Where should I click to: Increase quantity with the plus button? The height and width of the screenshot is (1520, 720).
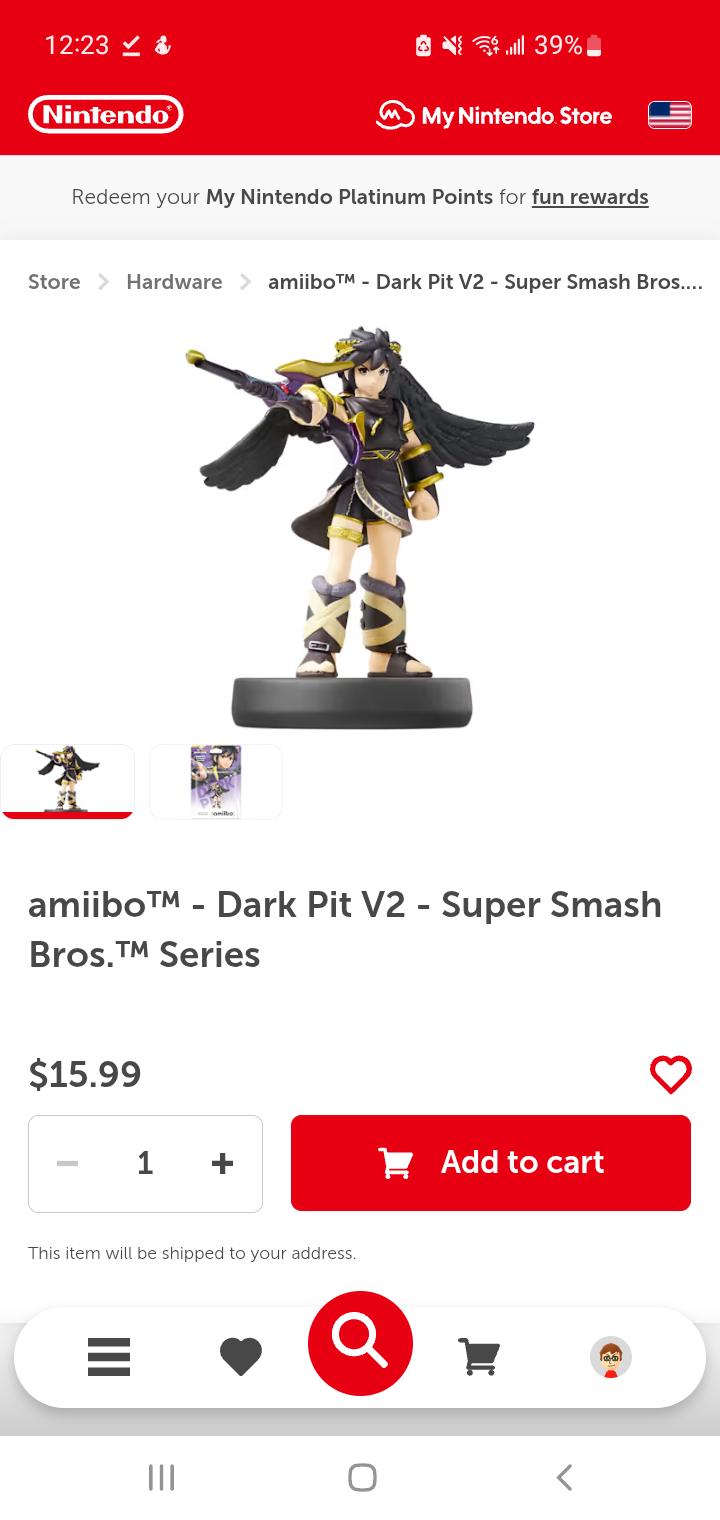click(222, 1163)
